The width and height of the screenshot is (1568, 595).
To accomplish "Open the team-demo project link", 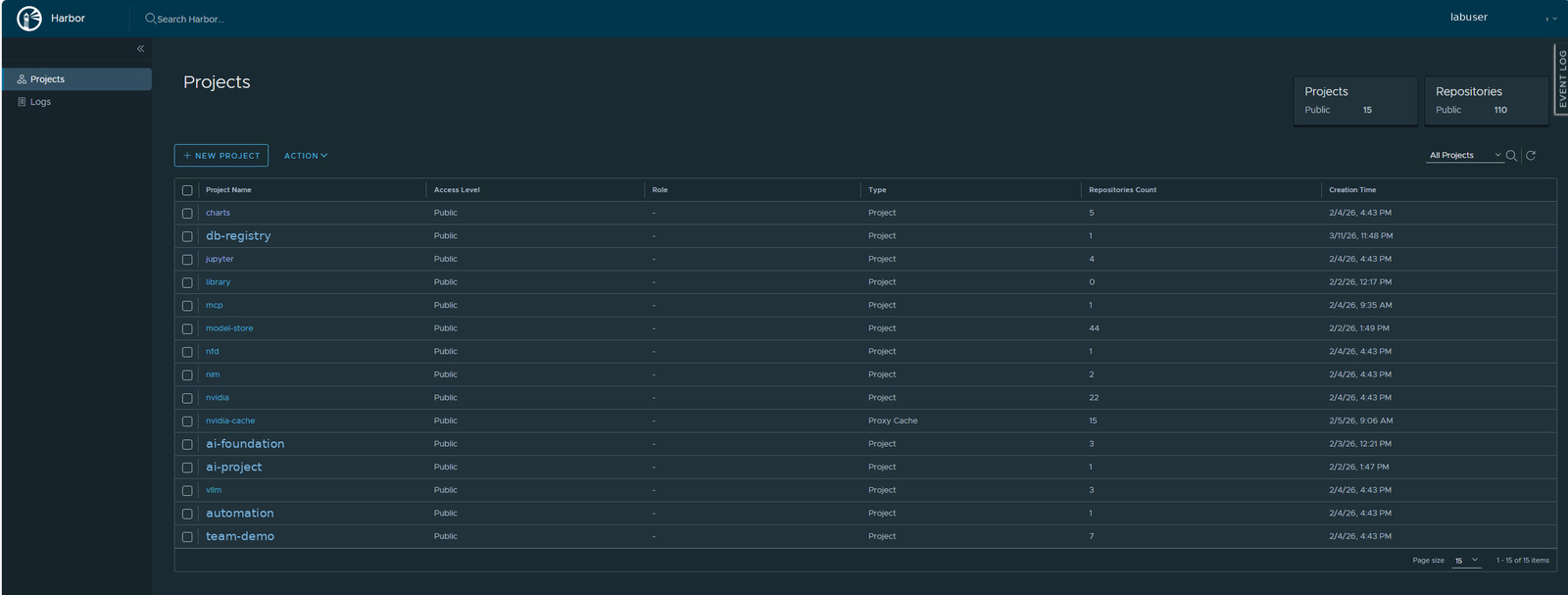I will (240, 536).
